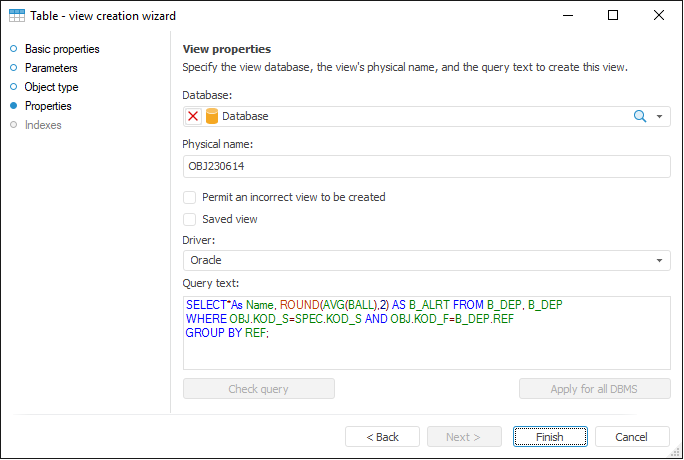Click the Basic properties step bullet

[13, 49]
